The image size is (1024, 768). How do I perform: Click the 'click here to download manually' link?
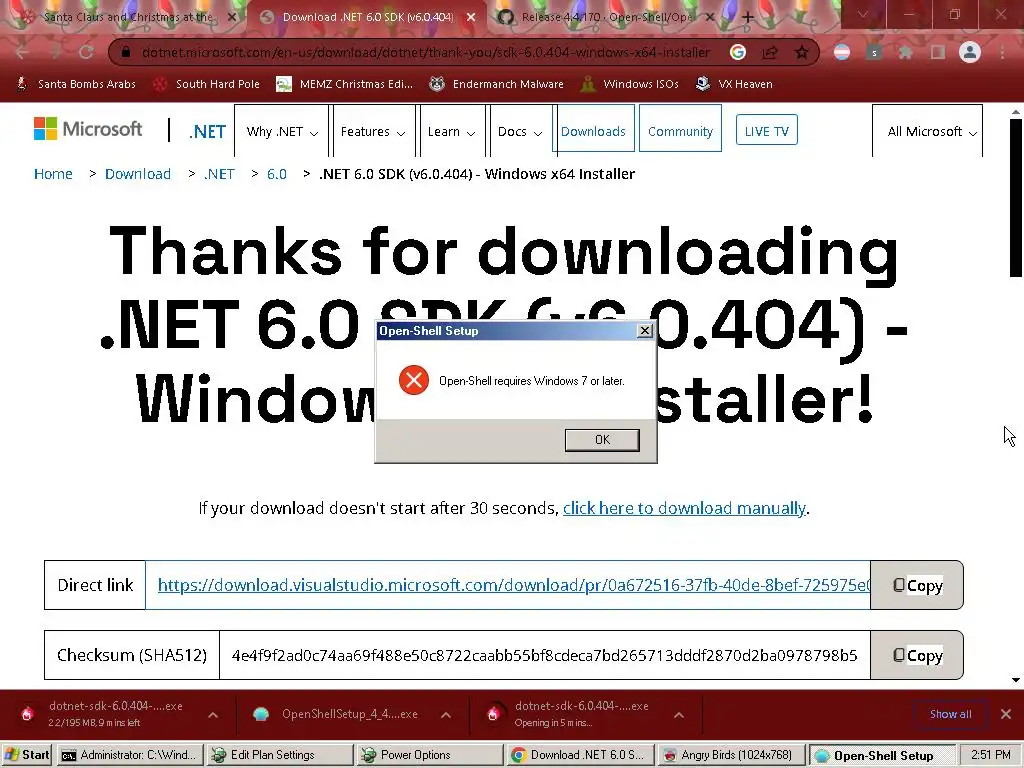tap(684, 508)
